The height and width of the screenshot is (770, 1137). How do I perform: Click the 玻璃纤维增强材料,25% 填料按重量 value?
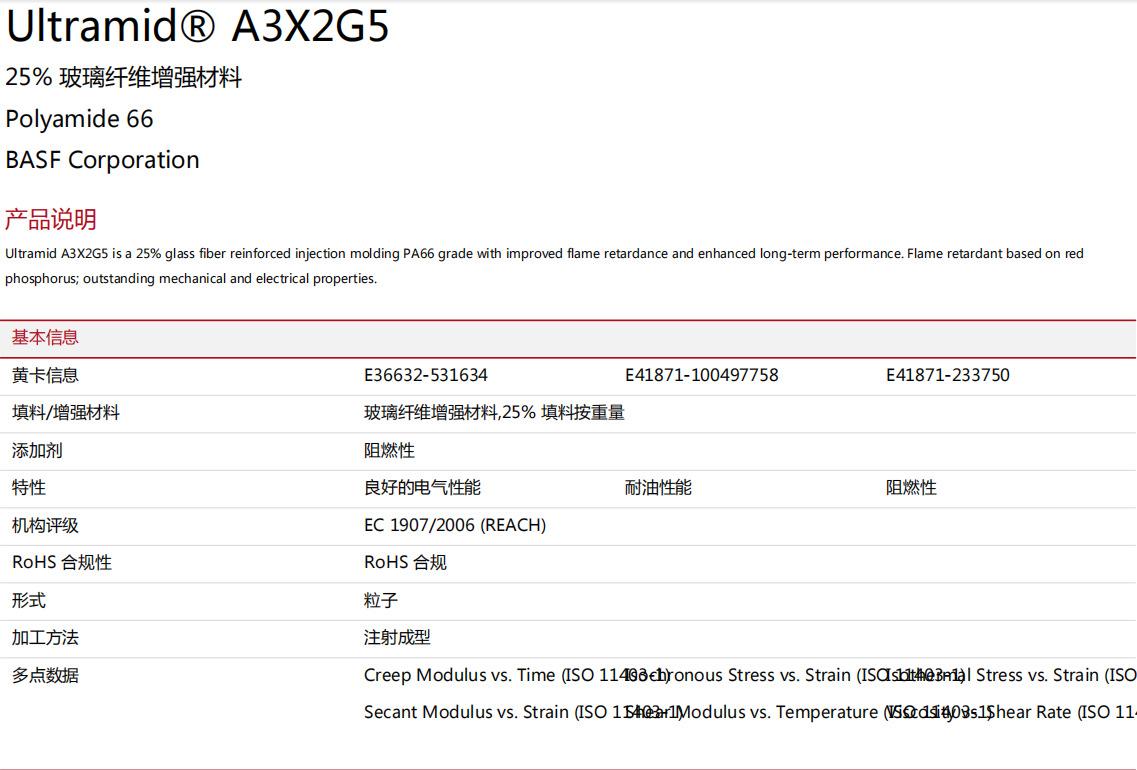(494, 412)
